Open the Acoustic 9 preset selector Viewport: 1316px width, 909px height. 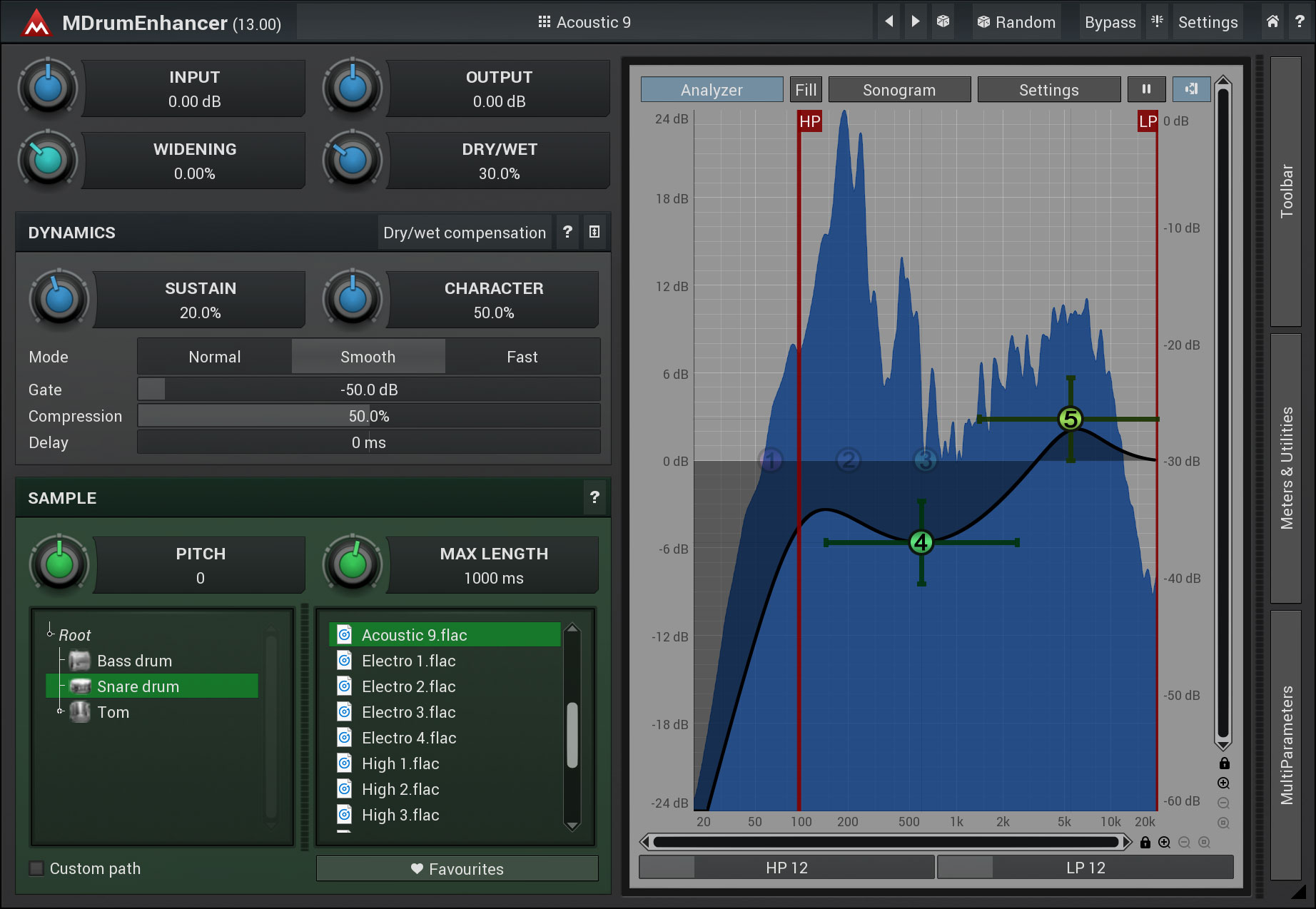(584, 22)
